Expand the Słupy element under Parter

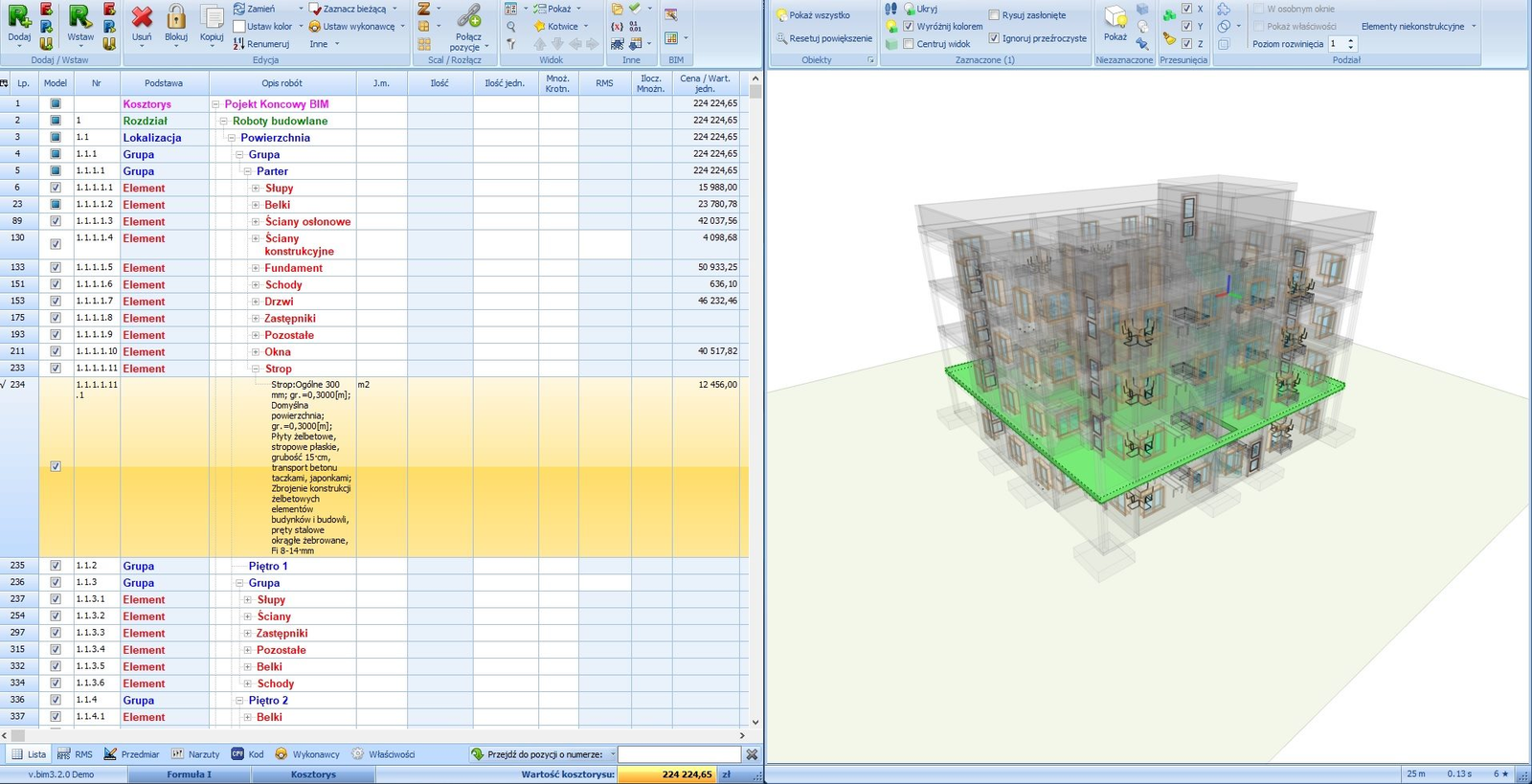click(256, 189)
